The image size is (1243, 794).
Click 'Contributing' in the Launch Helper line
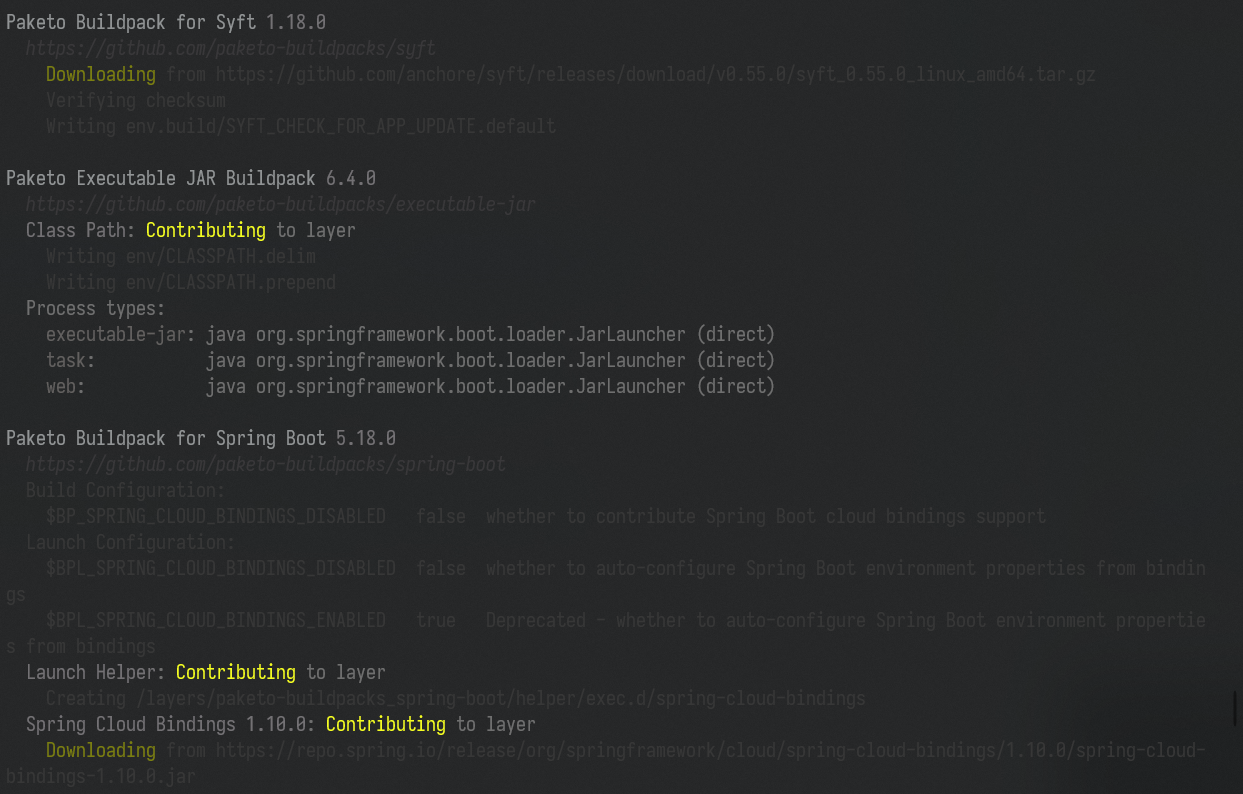(236, 672)
